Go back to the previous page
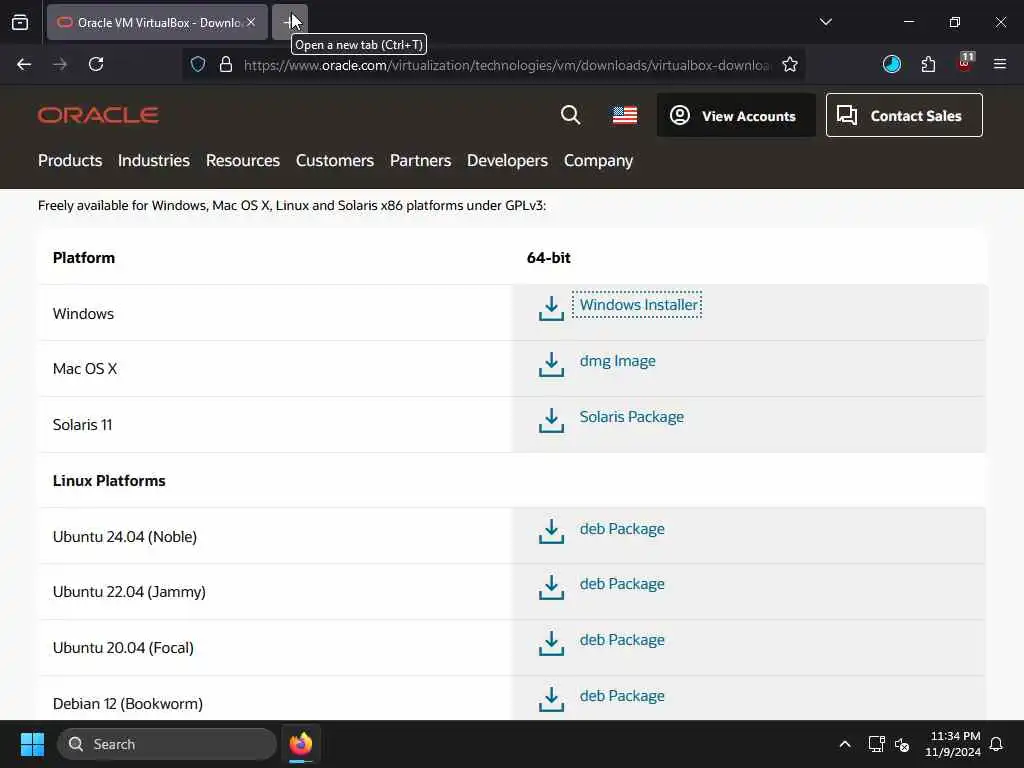 [24, 64]
